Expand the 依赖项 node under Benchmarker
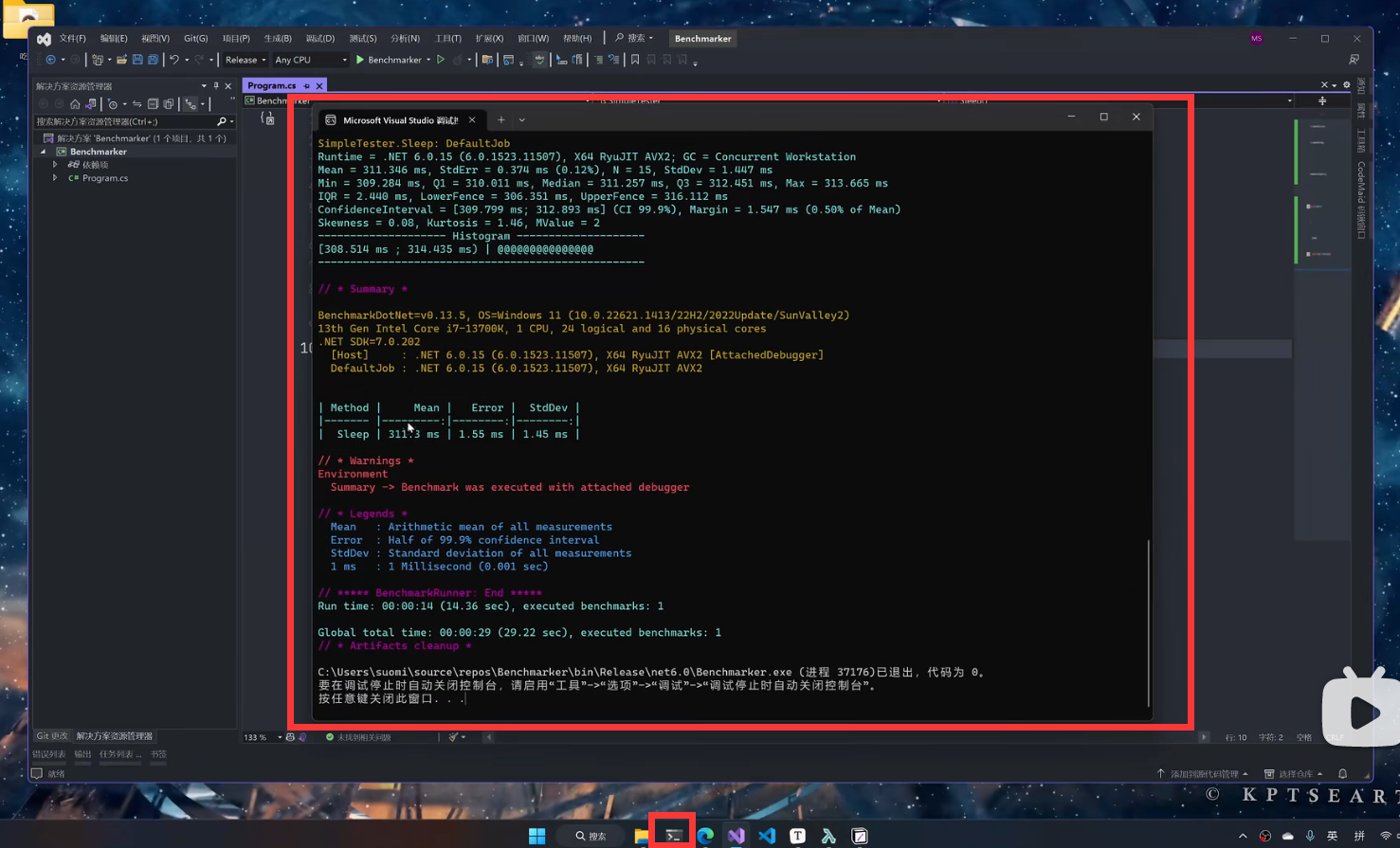The image size is (1400, 848). click(x=55, y=164)
